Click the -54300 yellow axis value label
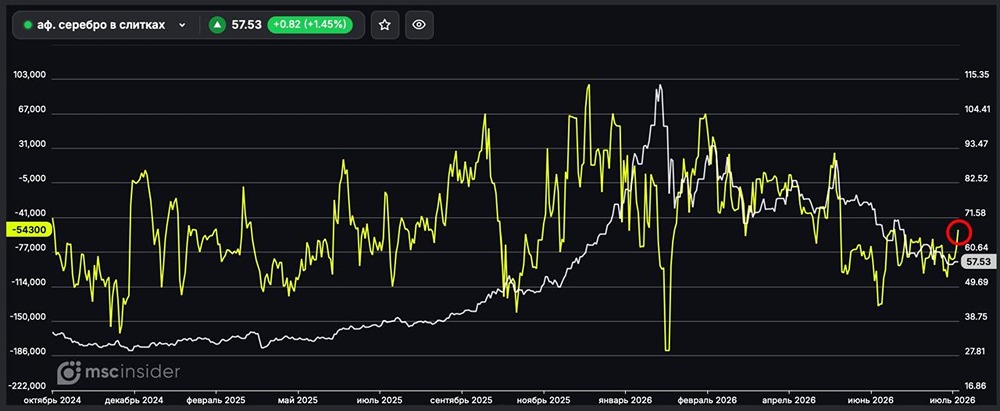Screen dimensions: 1000x411 click(x=27, y=229)
